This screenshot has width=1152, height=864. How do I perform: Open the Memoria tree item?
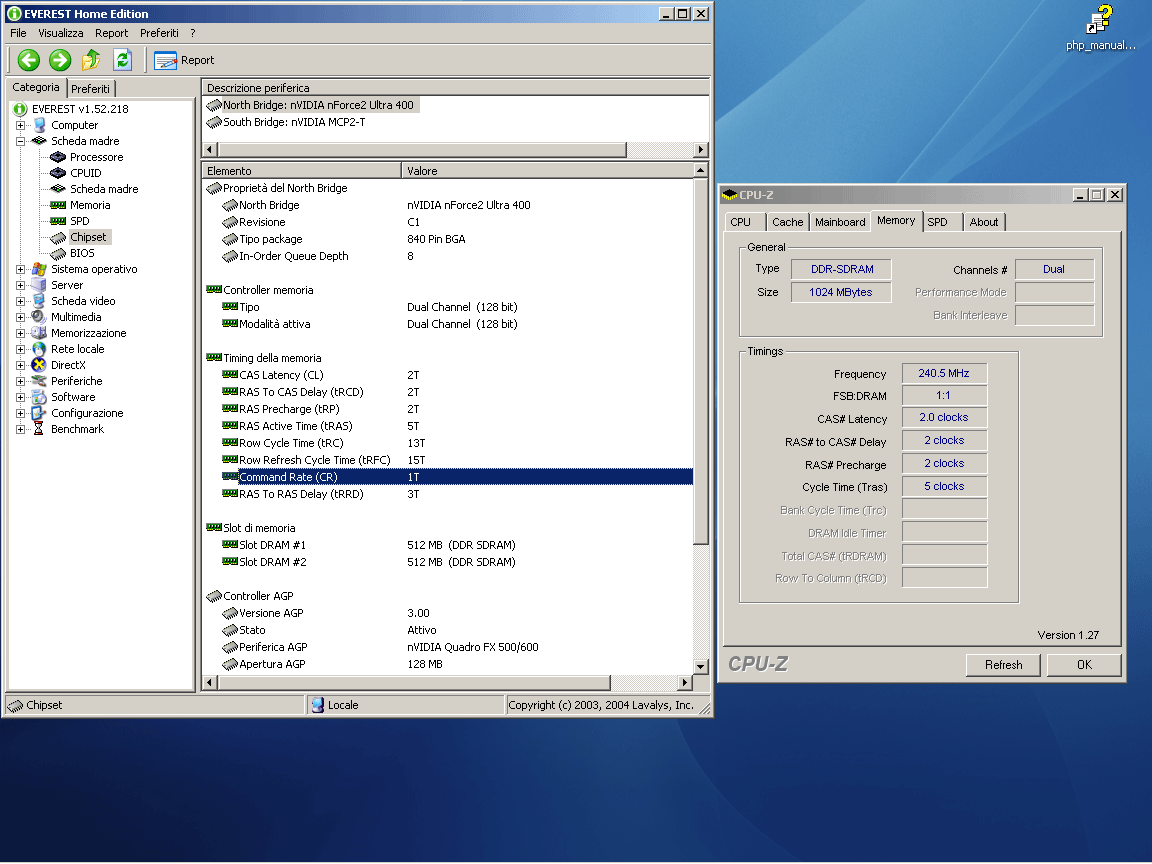90,205
